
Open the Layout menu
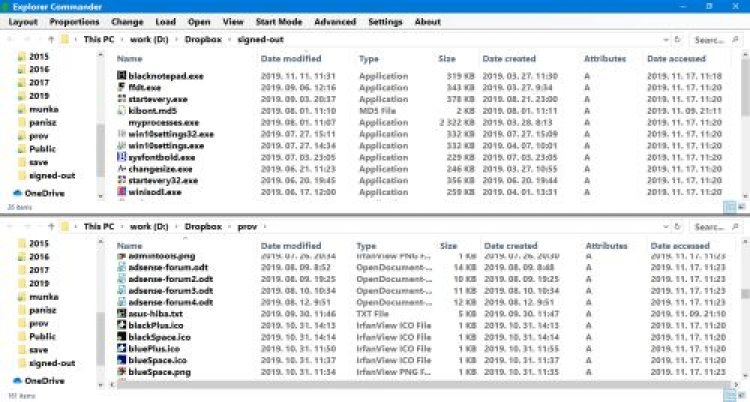[22, 21]
